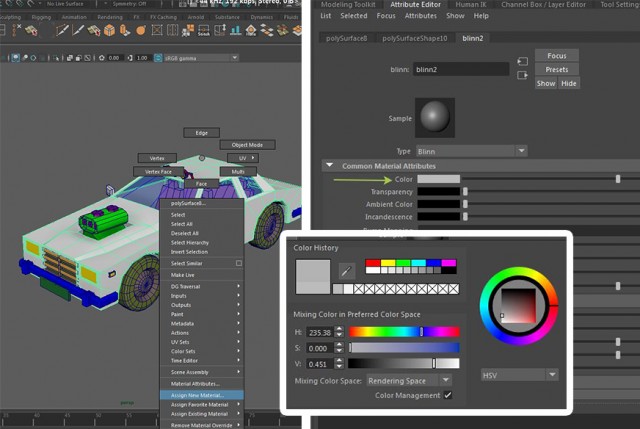Viewport: 640px width, 429px height.
Task: Open the HSV color mode dropdown
Action: (x=519, y=374)
